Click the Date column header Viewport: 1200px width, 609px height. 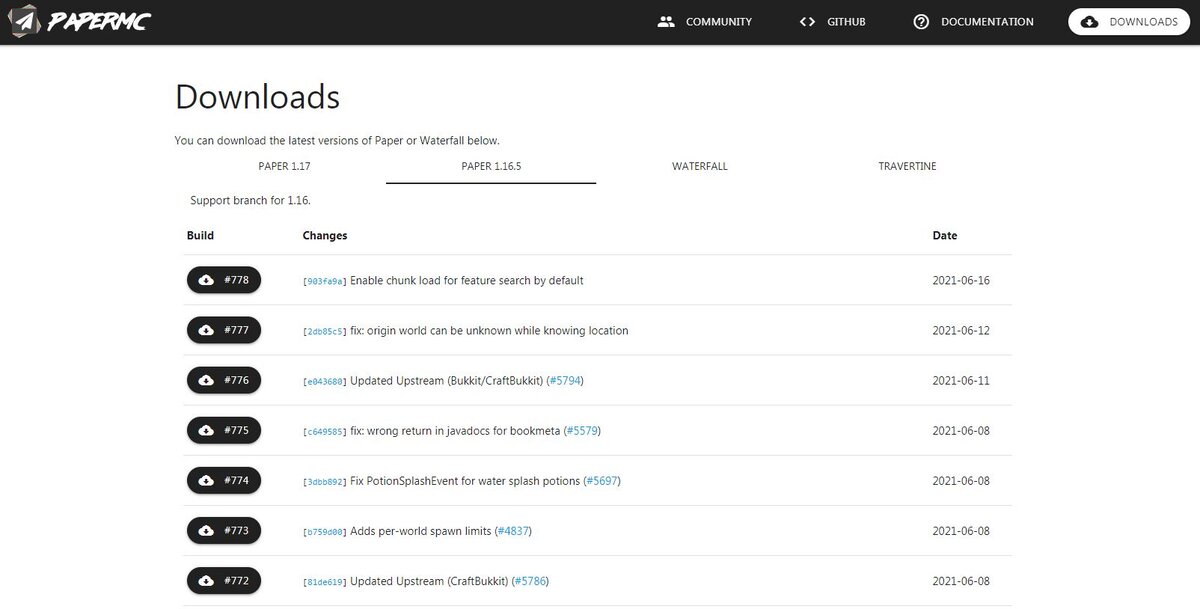click(x=944, y=236)
